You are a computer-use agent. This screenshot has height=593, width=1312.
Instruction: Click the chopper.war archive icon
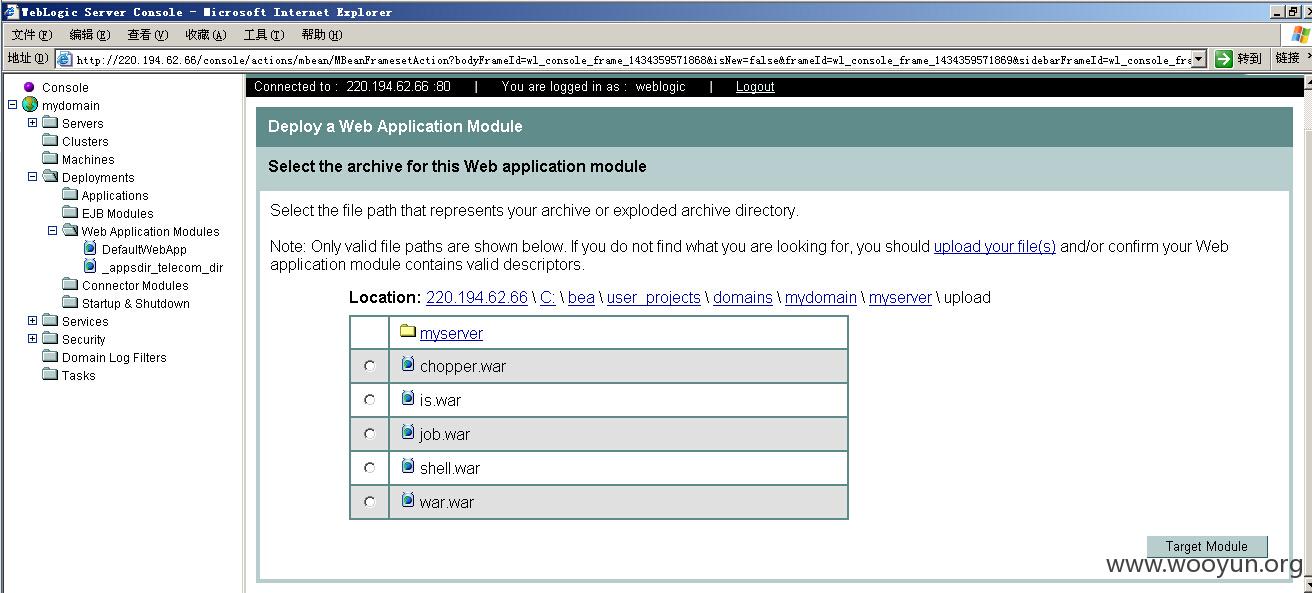click(x=408, y=364)
